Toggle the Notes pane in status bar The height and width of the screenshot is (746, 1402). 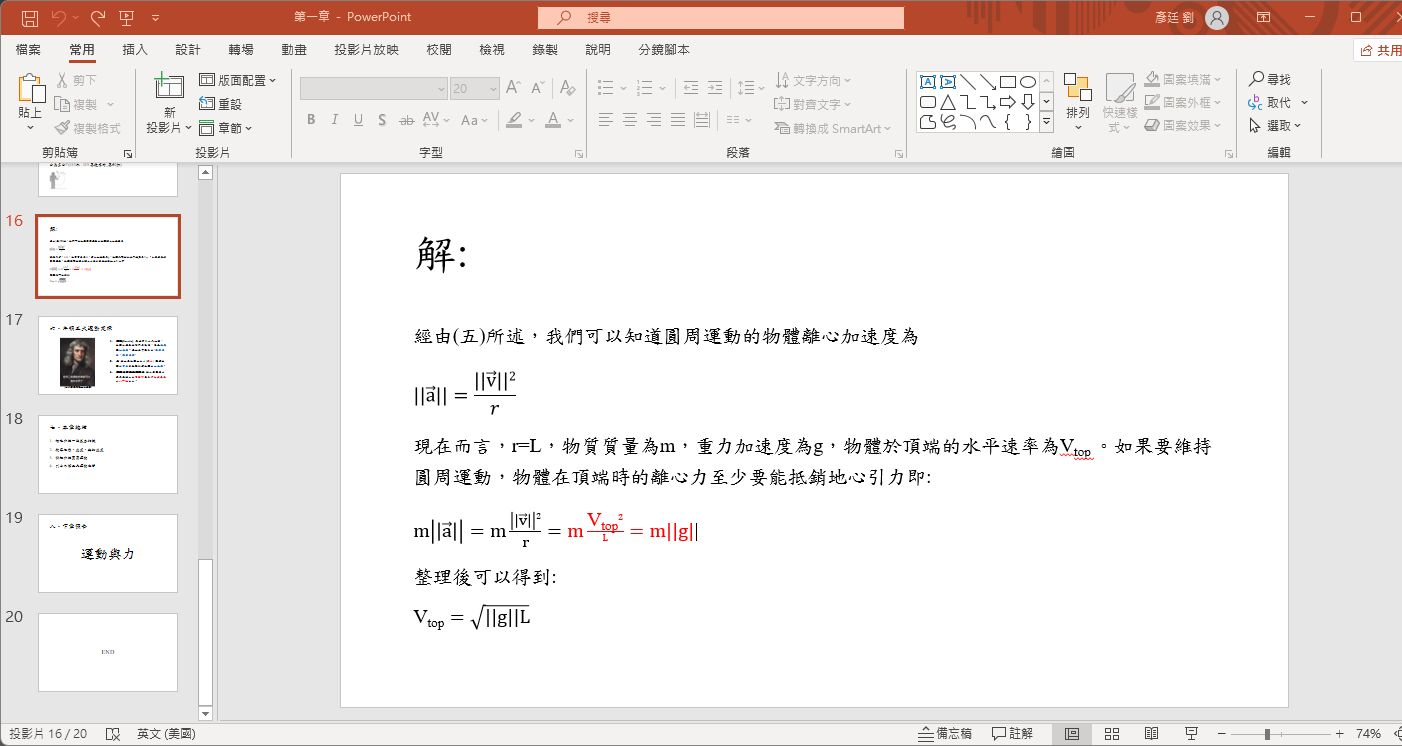pos(945,734)
